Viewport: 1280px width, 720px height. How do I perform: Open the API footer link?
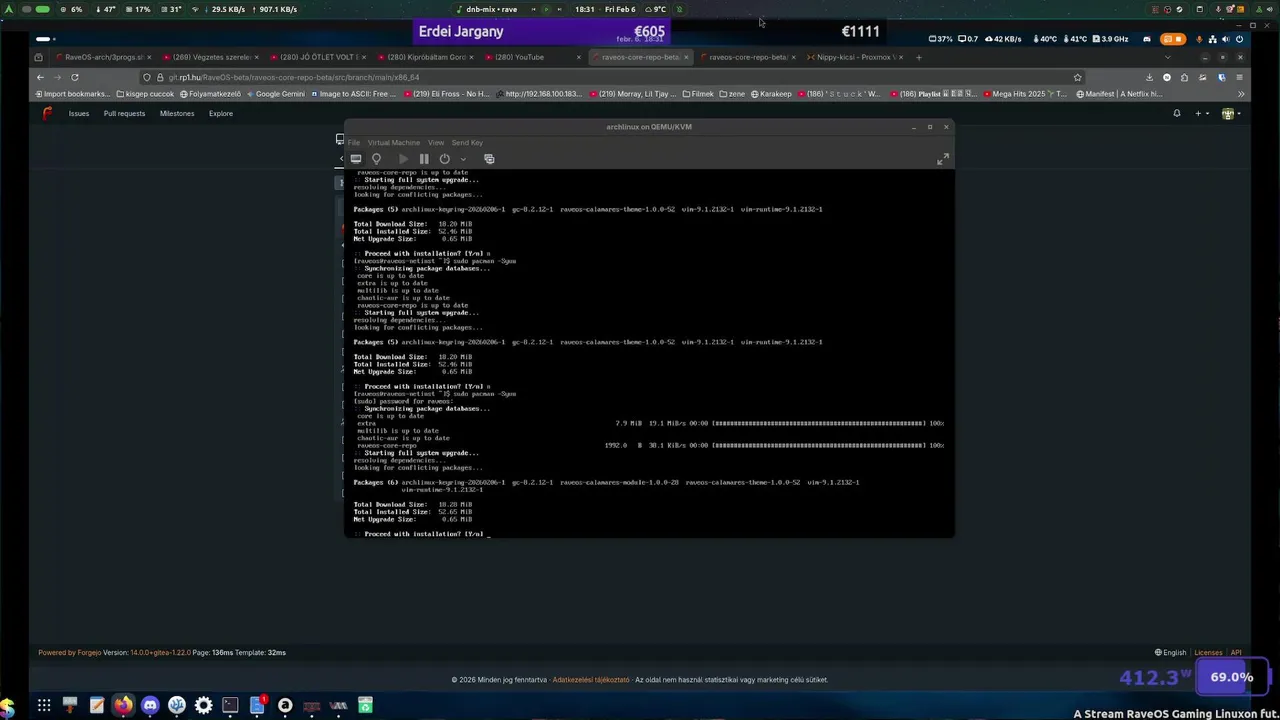click(x=1236, y=653)
